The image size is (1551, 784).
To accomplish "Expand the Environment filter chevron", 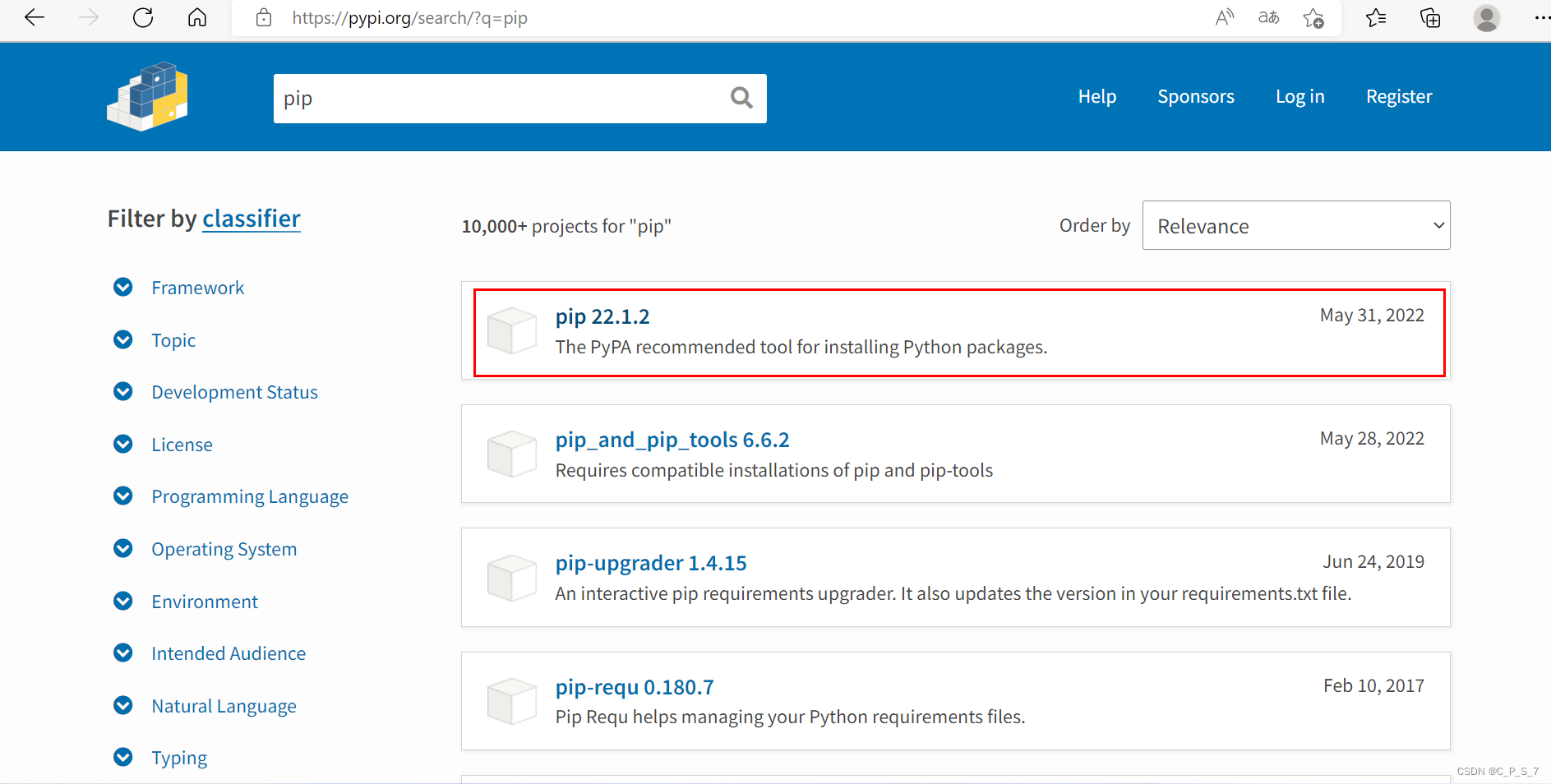I will pos(123,601).
